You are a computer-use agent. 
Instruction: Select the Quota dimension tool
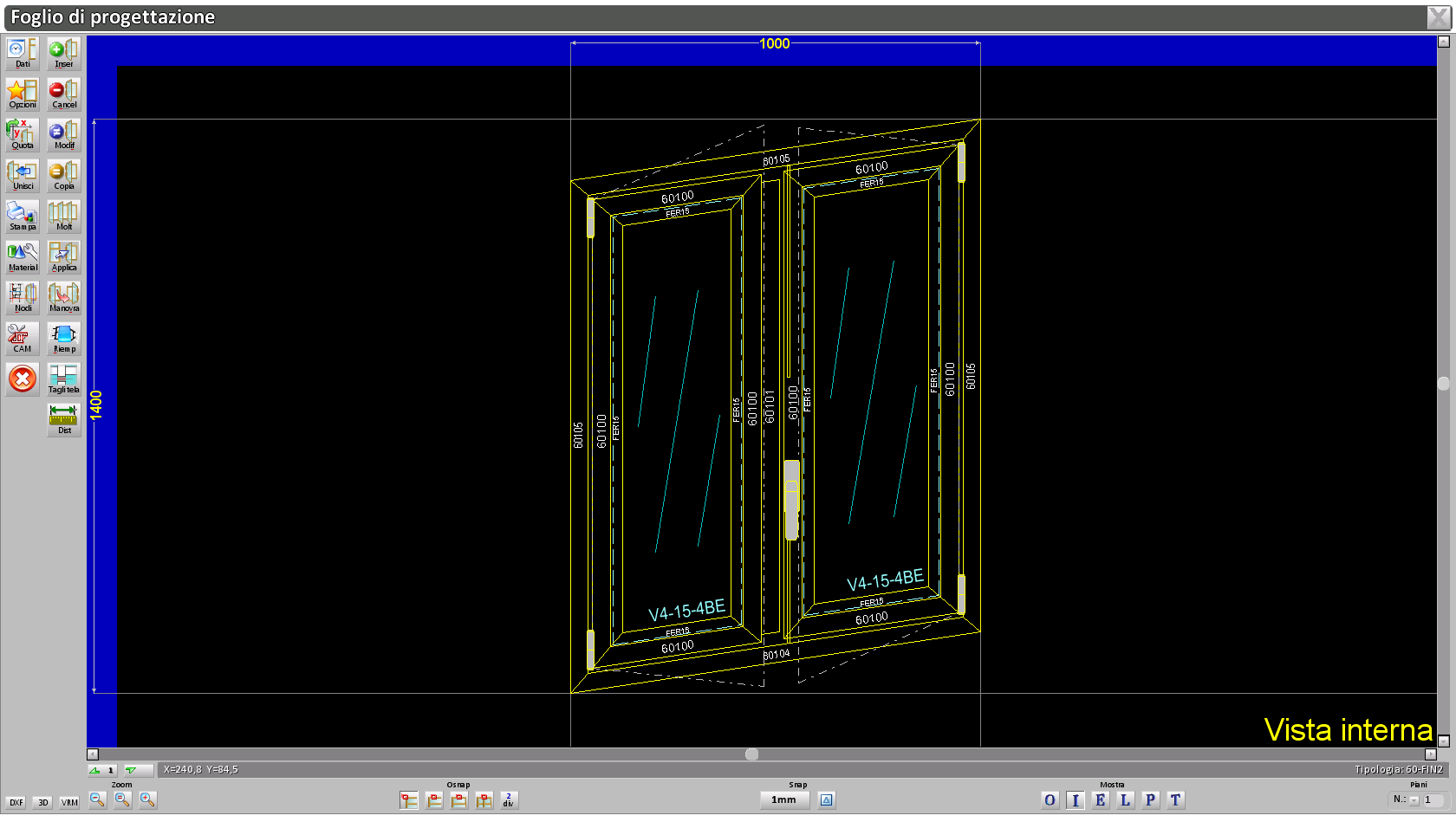click(x=23, y=135)
